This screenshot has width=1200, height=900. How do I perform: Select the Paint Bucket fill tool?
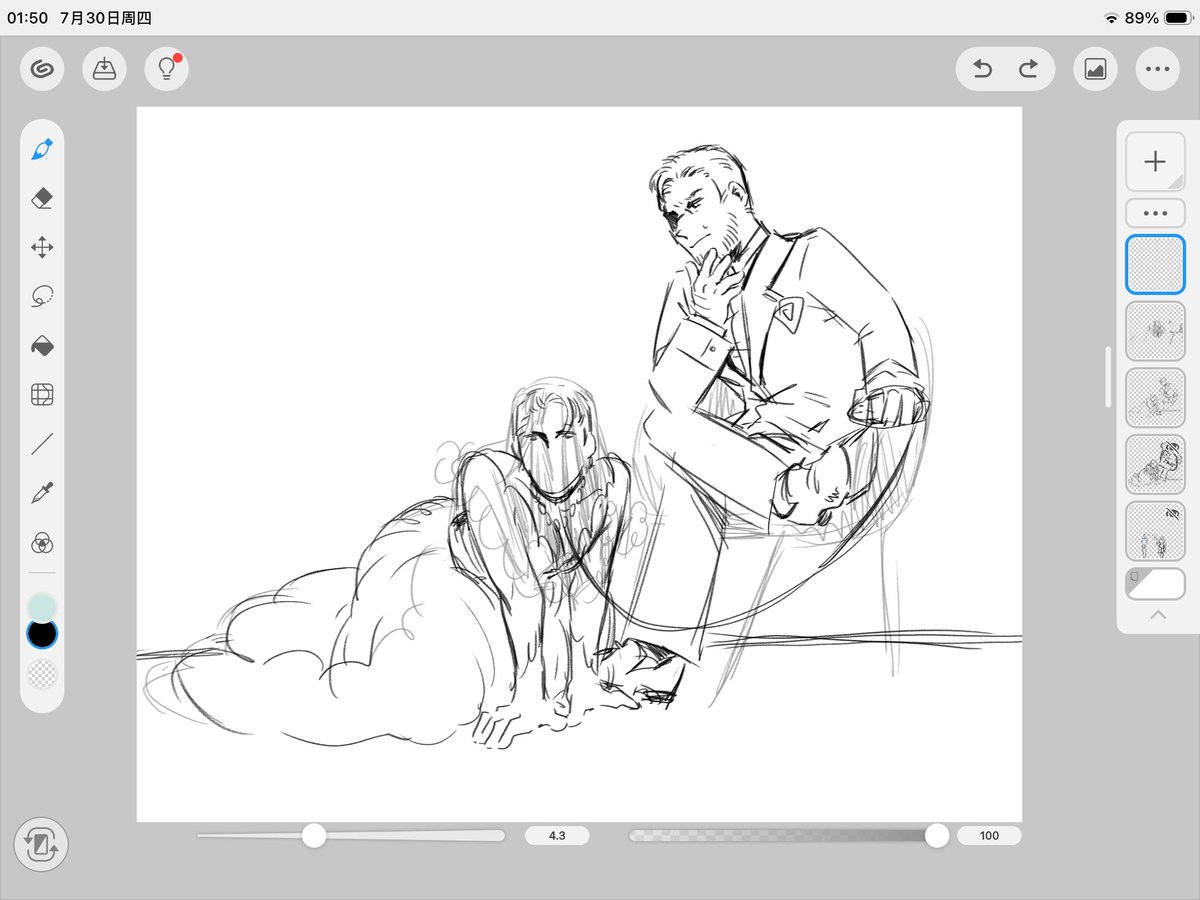(x=42, y=346)
